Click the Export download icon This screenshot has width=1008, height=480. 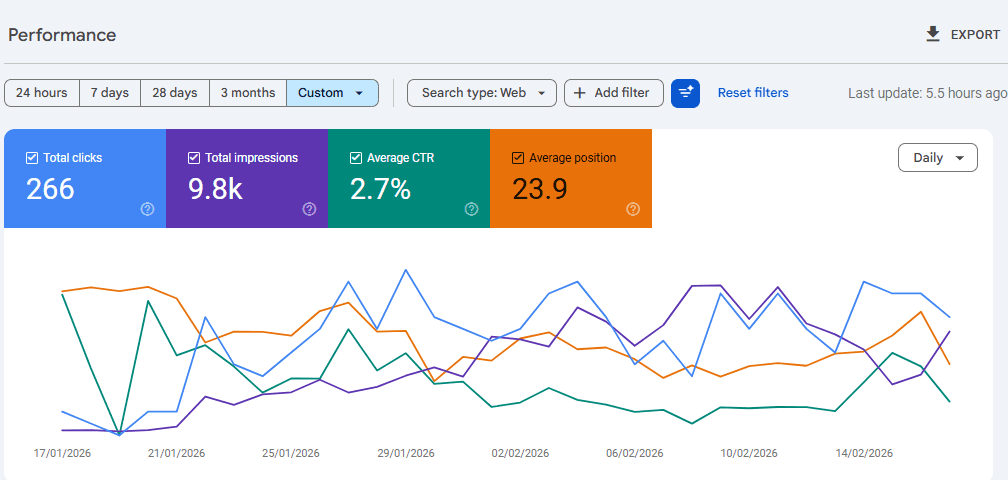click(933, 34)
